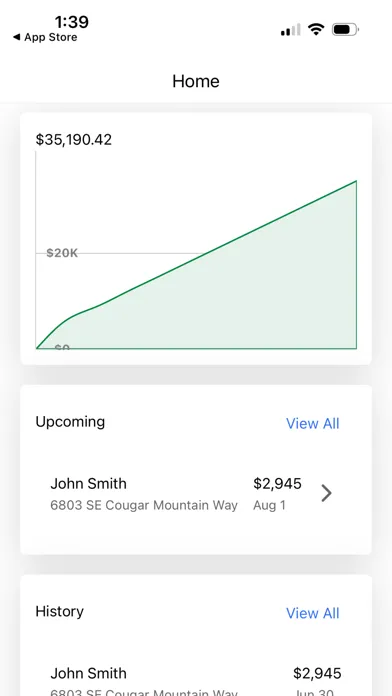Tap the battery indicator icon
The width and height of the screenshot is (392, 696).
point(345,30)
